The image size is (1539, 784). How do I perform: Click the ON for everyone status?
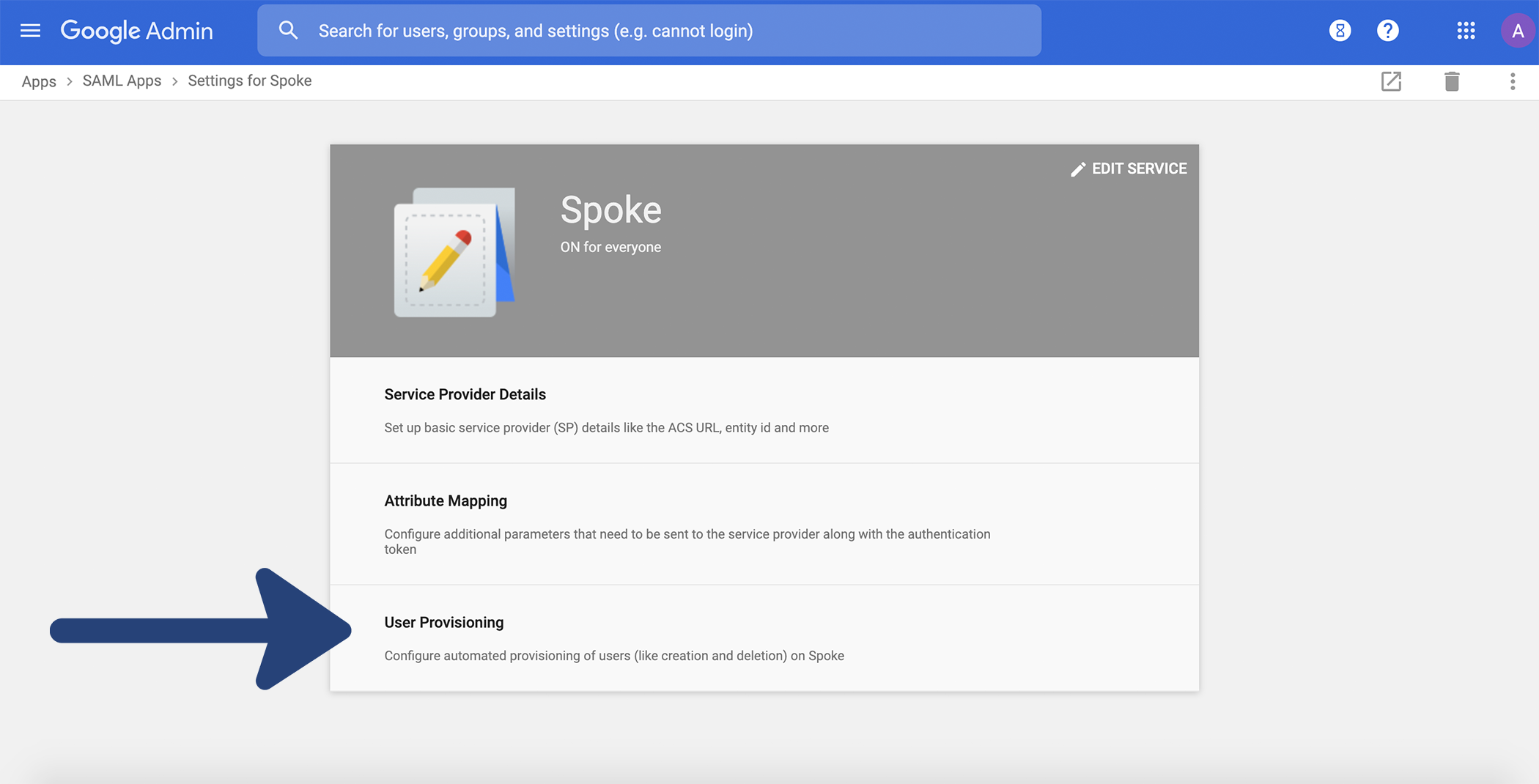point(610,247)
